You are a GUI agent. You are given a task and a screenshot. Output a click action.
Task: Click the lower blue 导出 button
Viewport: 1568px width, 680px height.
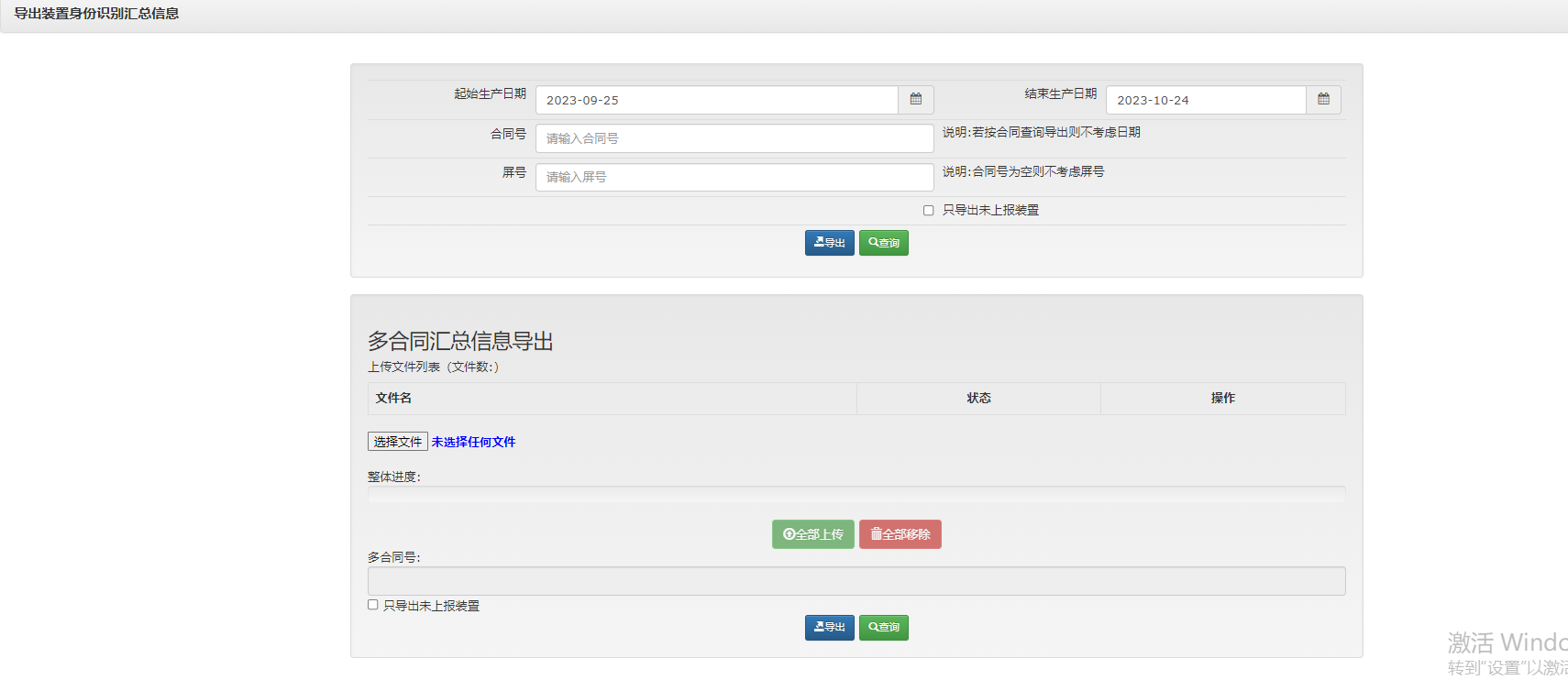pyautogui.click(x=830, y=628)
